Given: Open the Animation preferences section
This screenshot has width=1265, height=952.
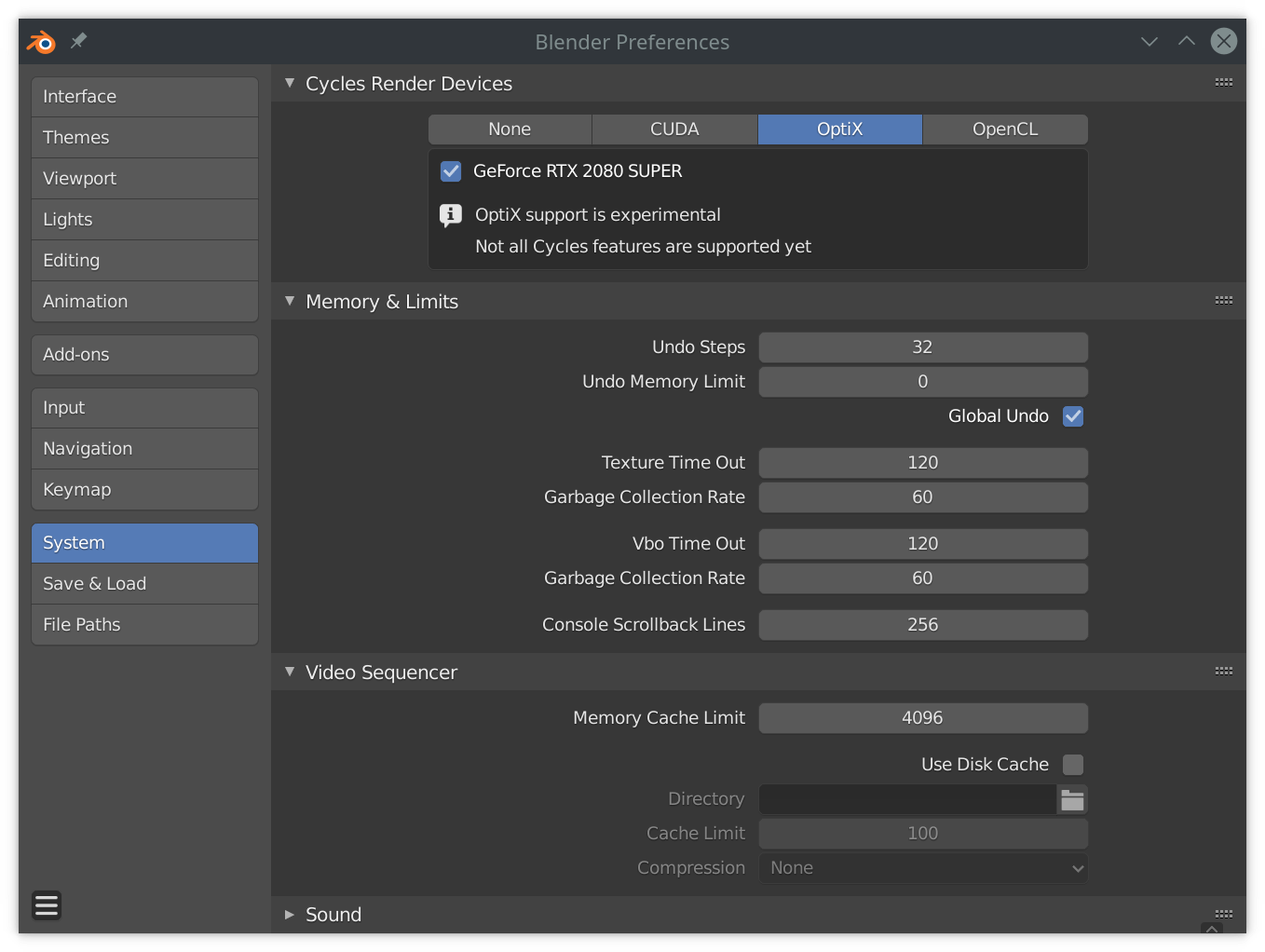Looking at the screenshot, I should point(144,302).
